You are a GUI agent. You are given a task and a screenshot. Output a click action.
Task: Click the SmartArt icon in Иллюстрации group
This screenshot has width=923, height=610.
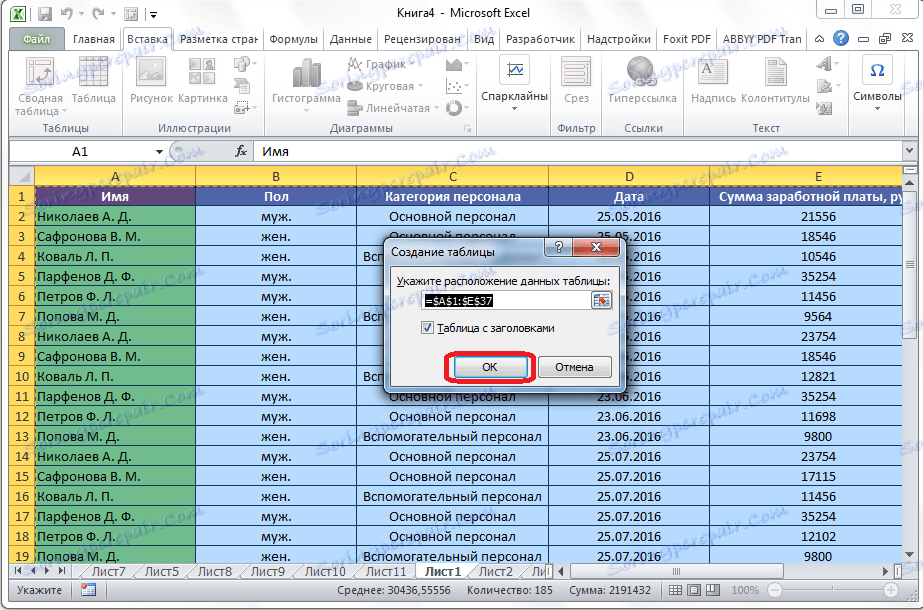tap(242, 87)
